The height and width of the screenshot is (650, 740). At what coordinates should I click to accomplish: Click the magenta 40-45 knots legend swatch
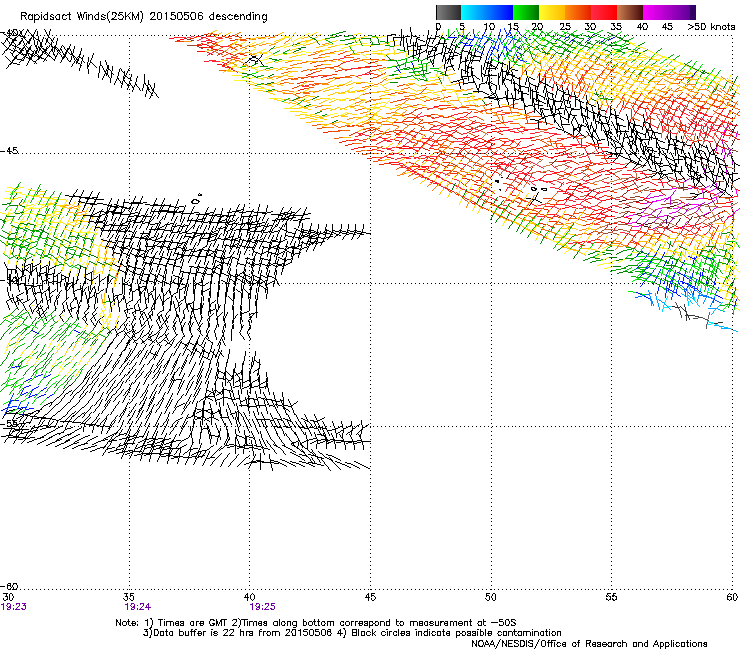coord(656,12)
